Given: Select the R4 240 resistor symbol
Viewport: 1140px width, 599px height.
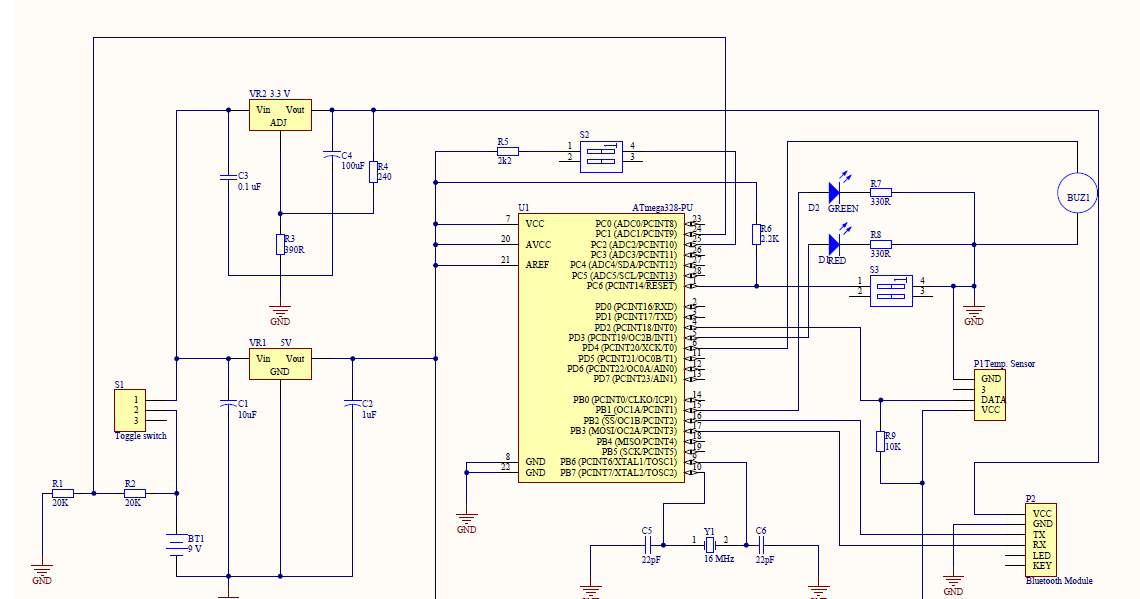Looking at the screenshot, I should click(374, 172).
